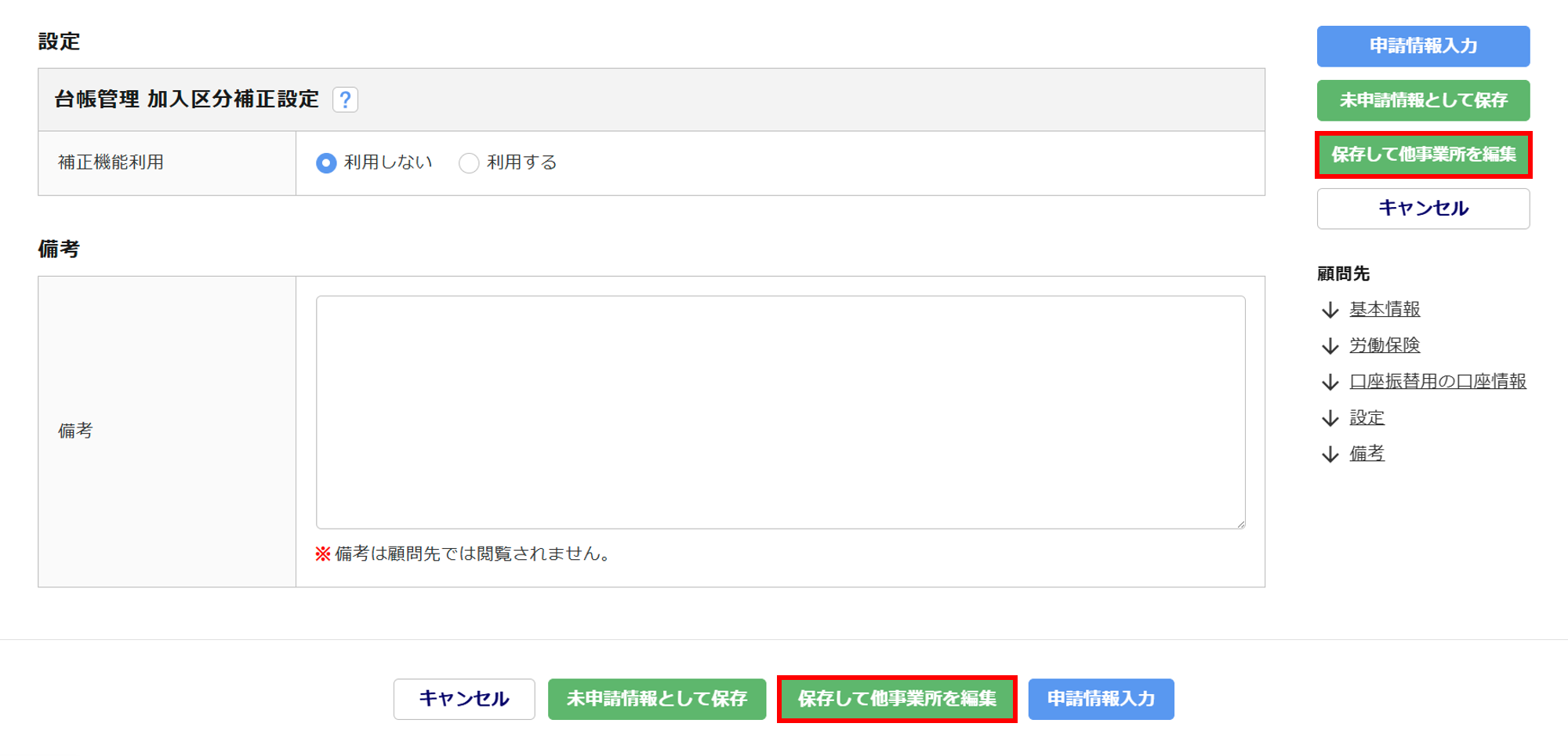Viewport: 1568px width, 756px height.
Task: Click 保存して他事業所を編集 in the bottom button row
Action: [x=897, y=699]
